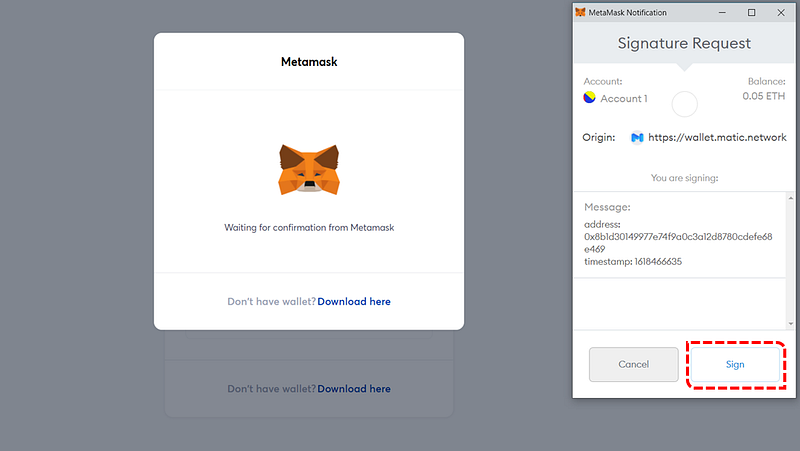800x451 pixels.
Task: Click the Sign button
Action: coord(735,364)
